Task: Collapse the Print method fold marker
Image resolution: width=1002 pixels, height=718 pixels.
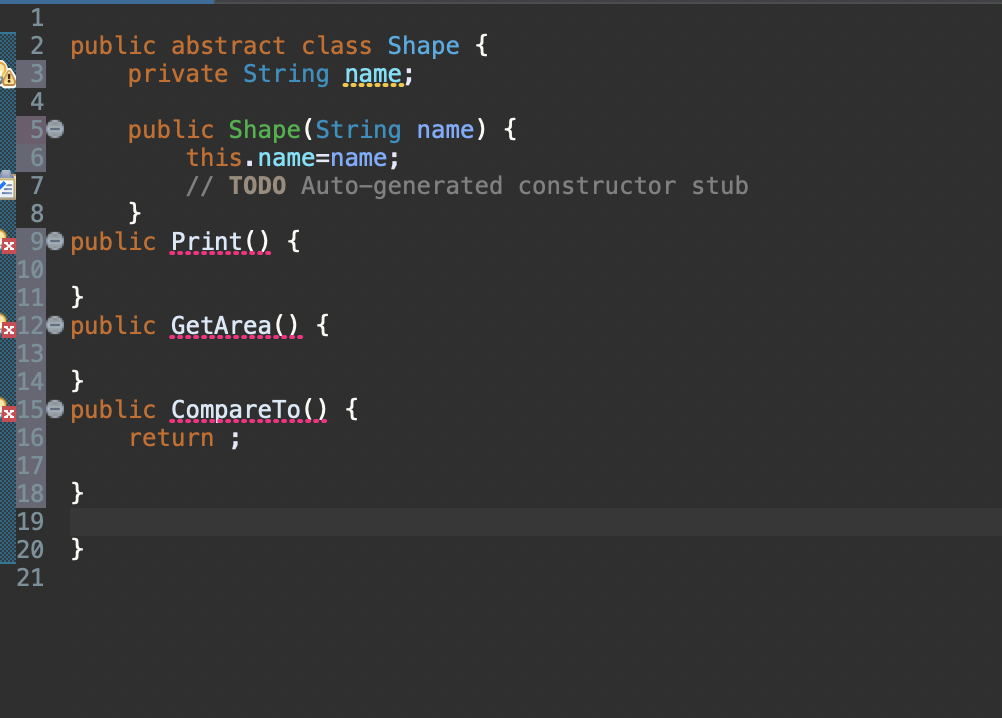Action: (55, 240)
